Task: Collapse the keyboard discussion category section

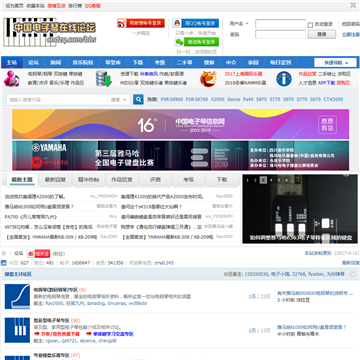Action: [352, 274]
